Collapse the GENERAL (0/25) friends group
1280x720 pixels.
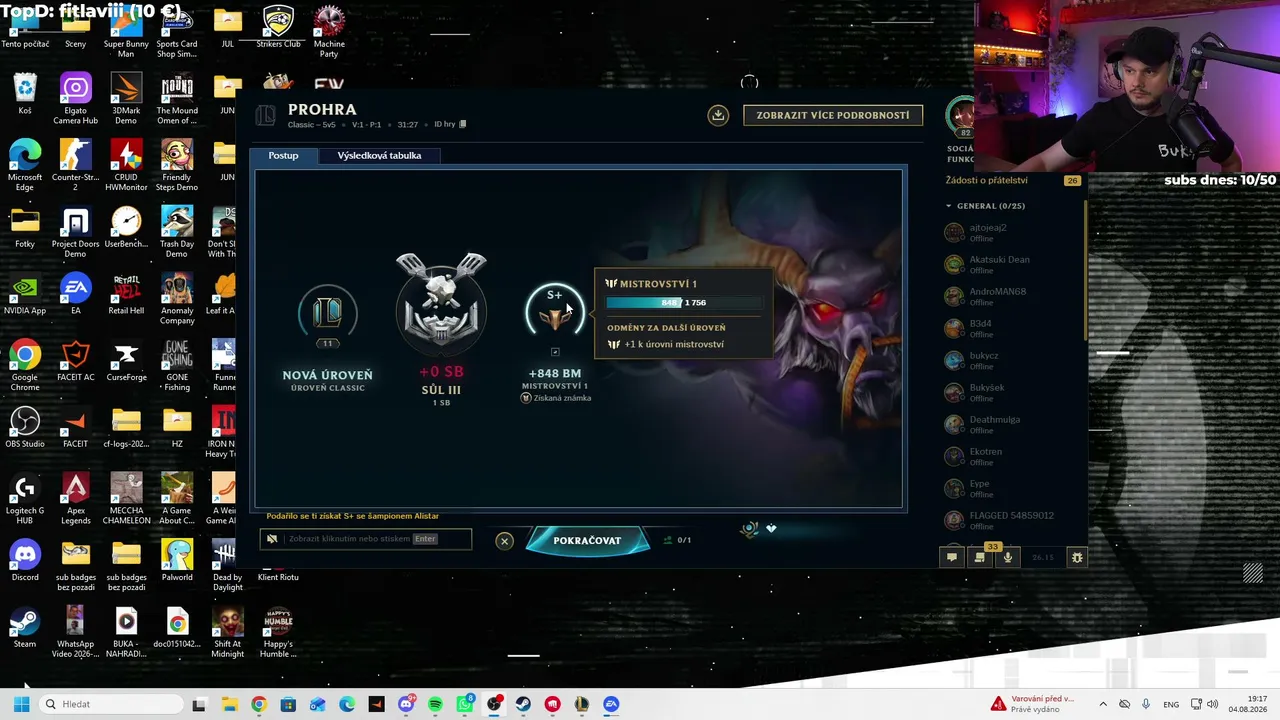985,206
